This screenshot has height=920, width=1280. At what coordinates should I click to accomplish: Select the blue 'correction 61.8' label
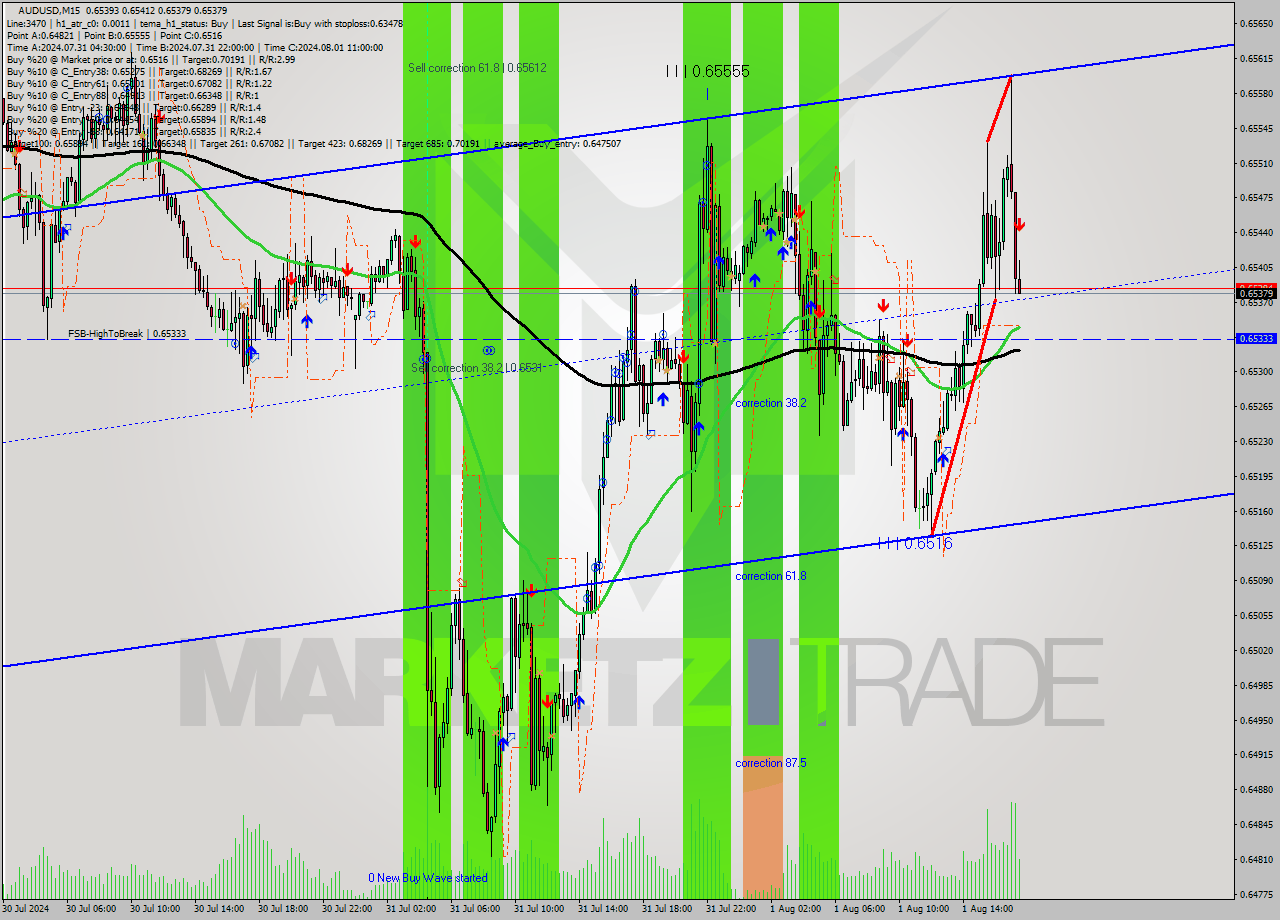pos(770,576)
